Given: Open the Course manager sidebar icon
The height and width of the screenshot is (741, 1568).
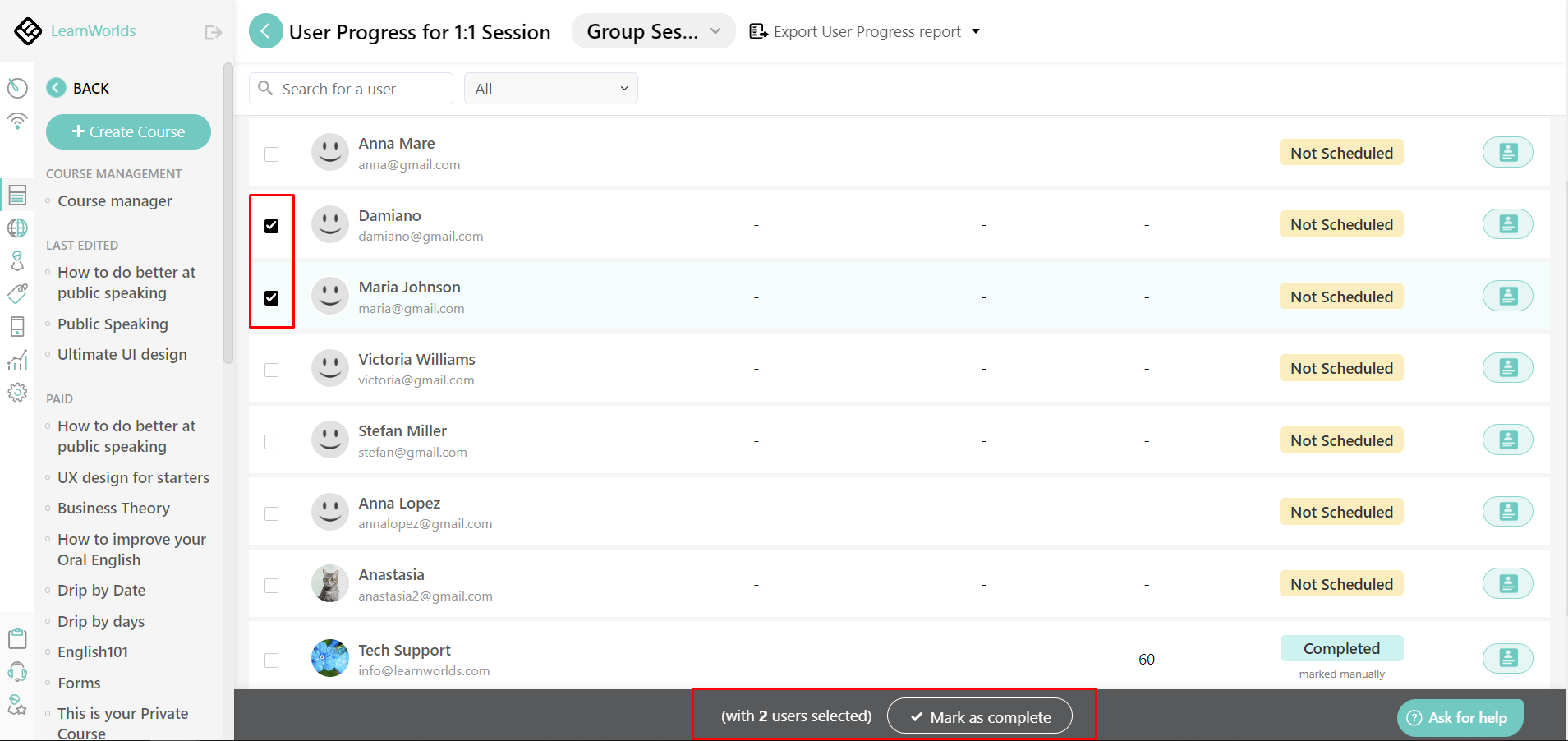Looking at the screenshot, I should [x=17, y=195].
